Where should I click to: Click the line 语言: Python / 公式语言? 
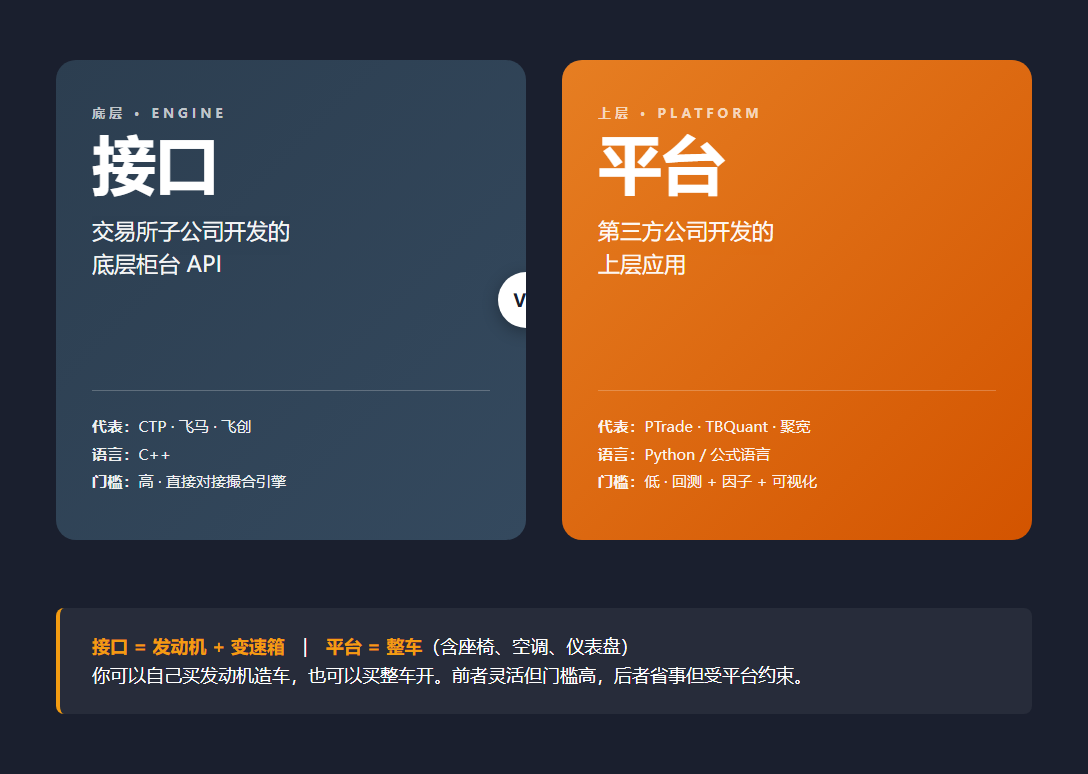684,455
